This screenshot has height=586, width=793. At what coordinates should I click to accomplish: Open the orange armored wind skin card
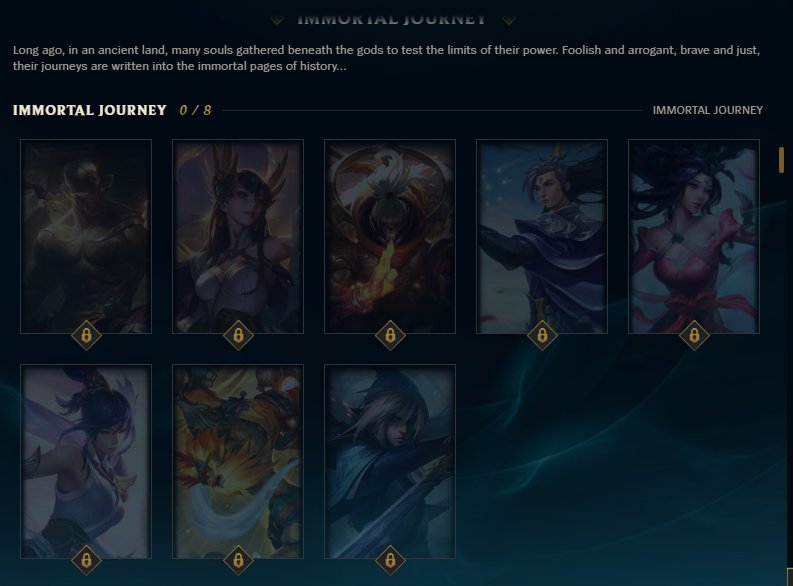(x=238, y=461)
